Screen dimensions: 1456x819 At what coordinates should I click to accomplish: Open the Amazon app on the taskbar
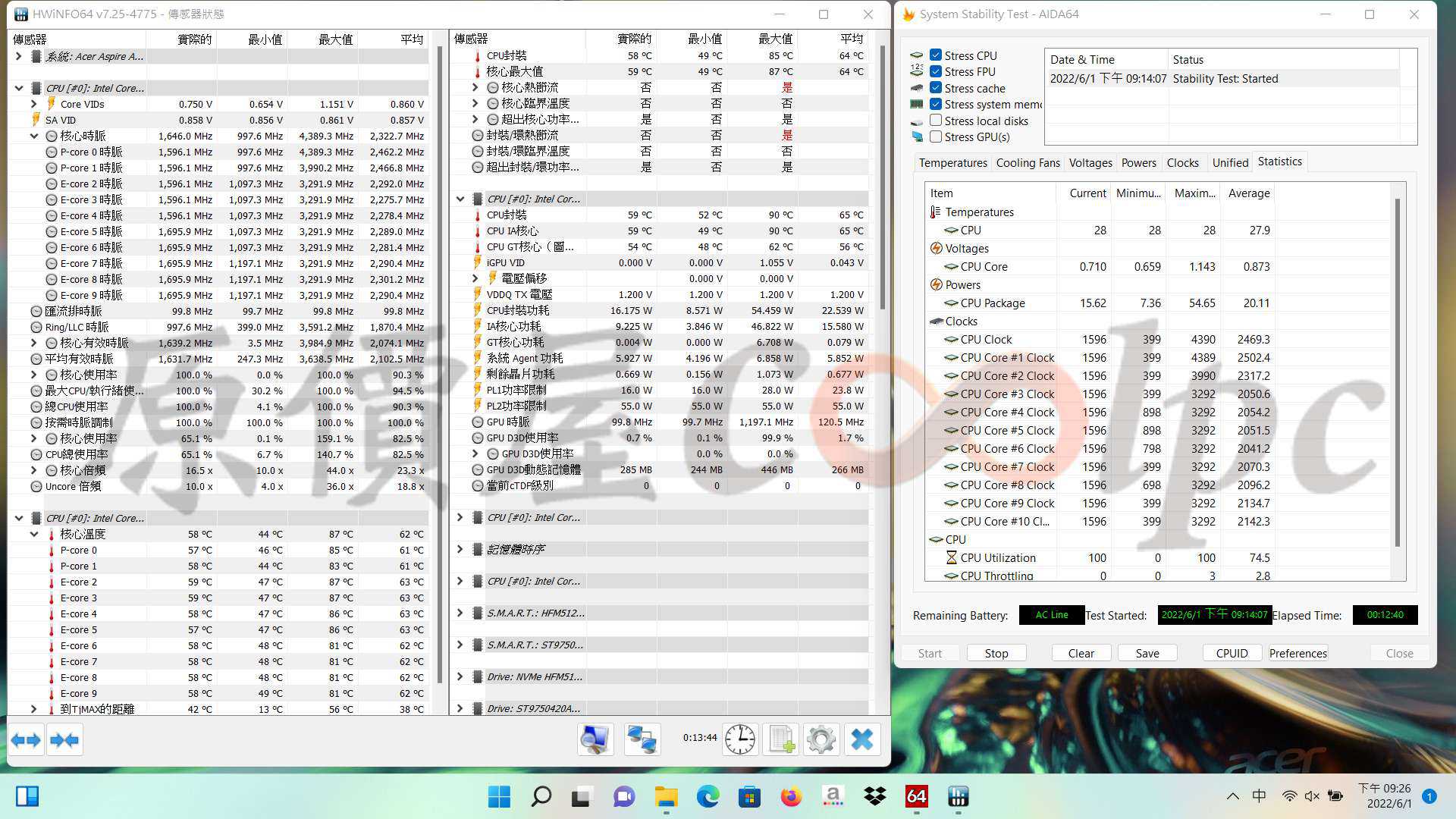point(833,796)
